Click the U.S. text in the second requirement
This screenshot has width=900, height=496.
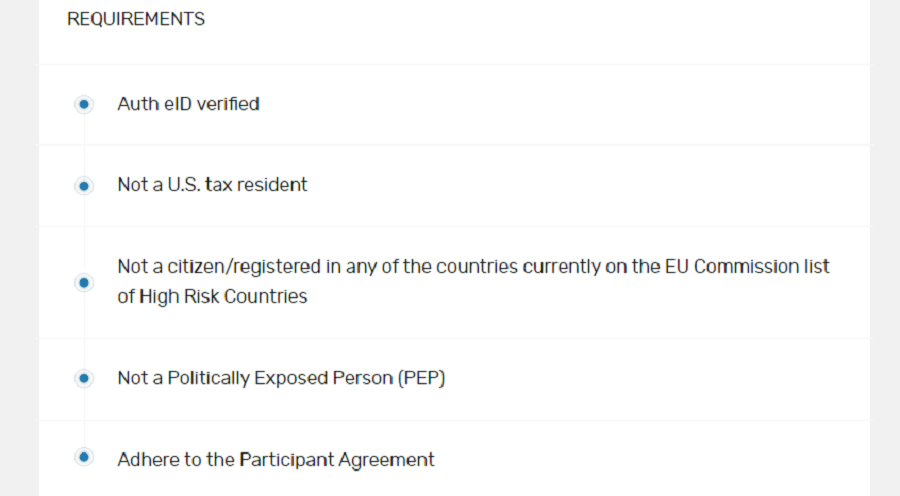pos(182,185)
